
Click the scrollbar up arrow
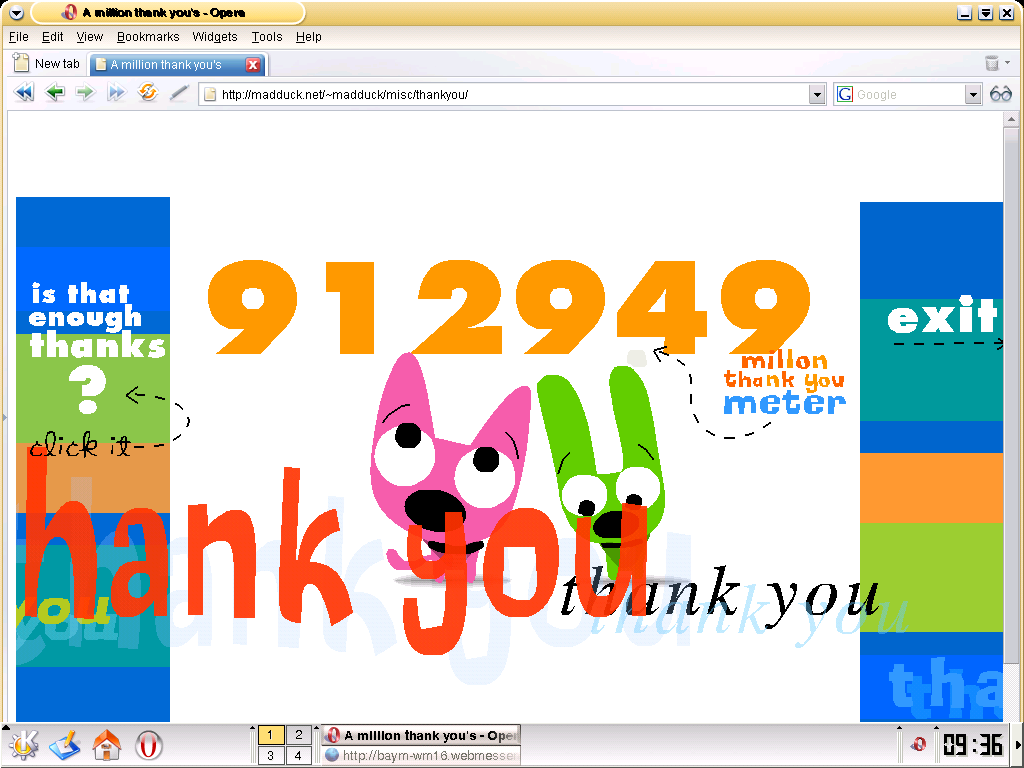coord(1012,120)
